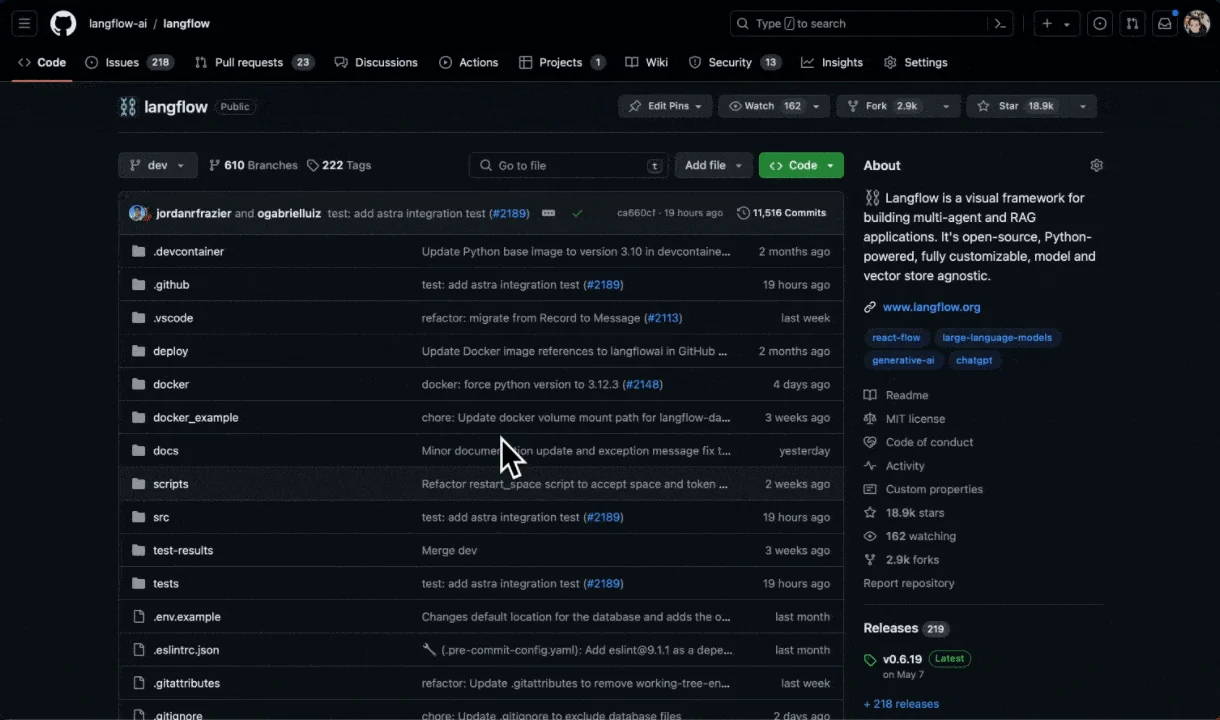Open the user profile avatar menu
Image resolution: width=1220 pixels, height=720 pixels.
coord(1197,23)
